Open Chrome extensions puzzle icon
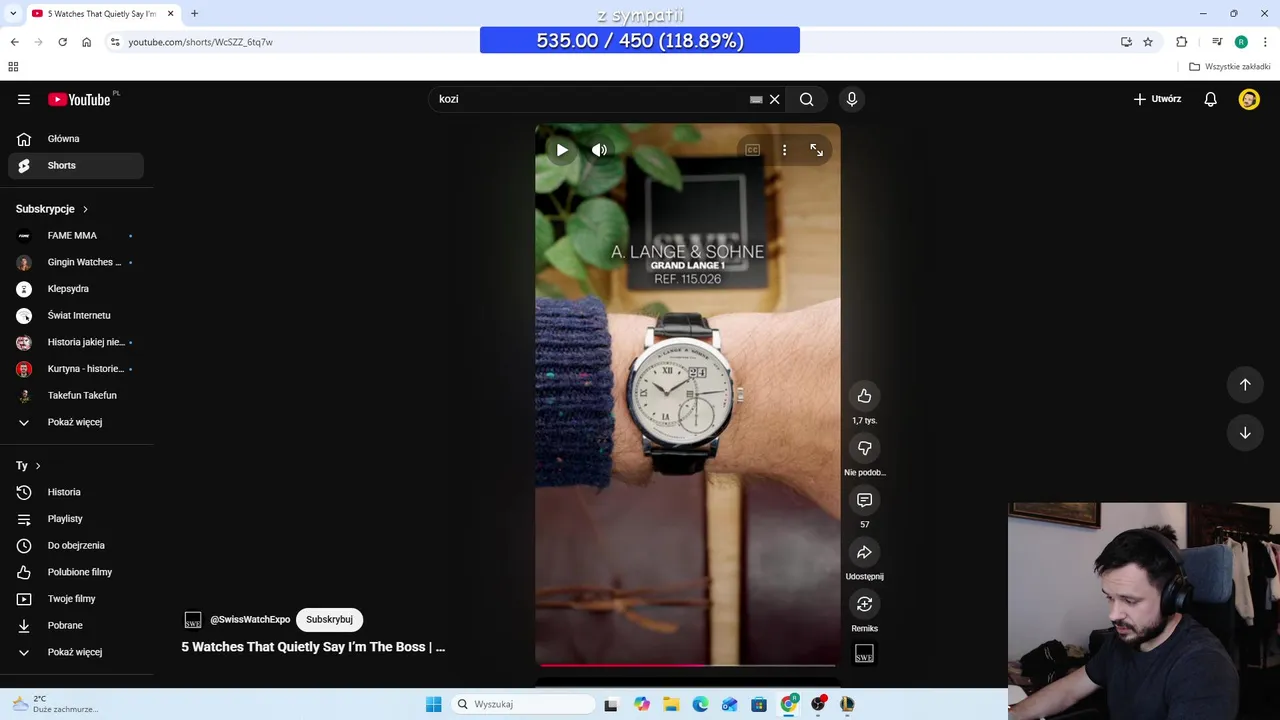This screenshot has width=1280, height=720. point(1182,42)
